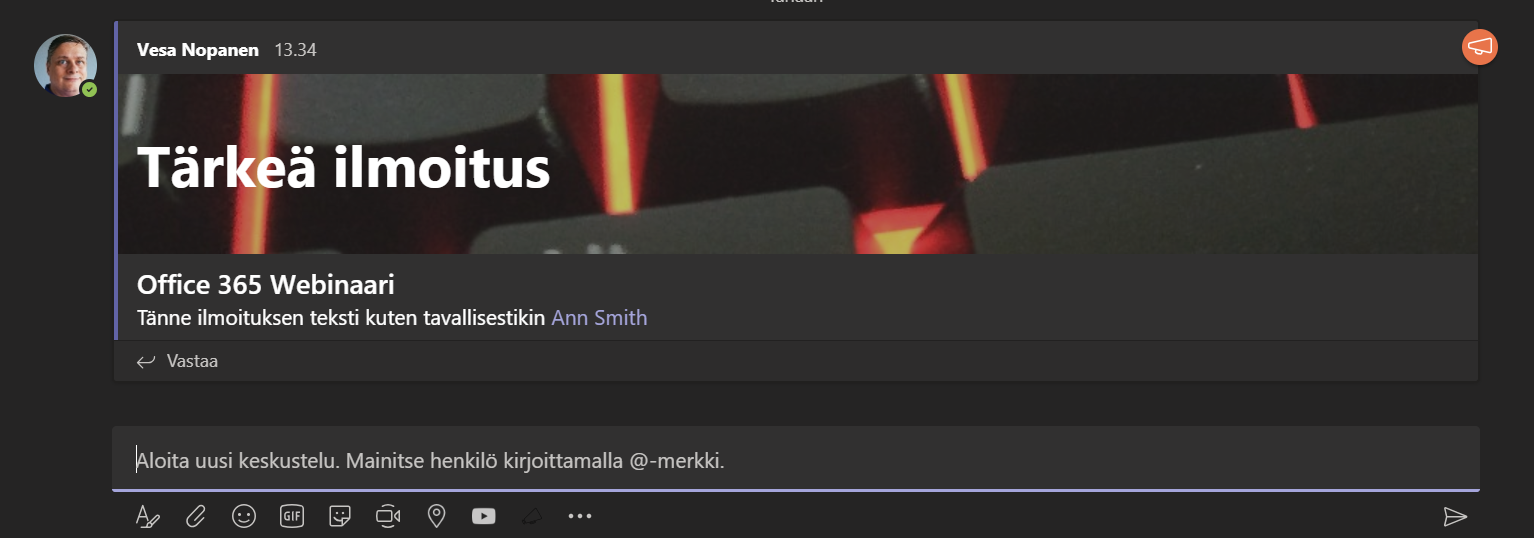This screenshot has width=1534, height=538.
Task: Open the Ann Smith mention link
Action: (599, 318)
